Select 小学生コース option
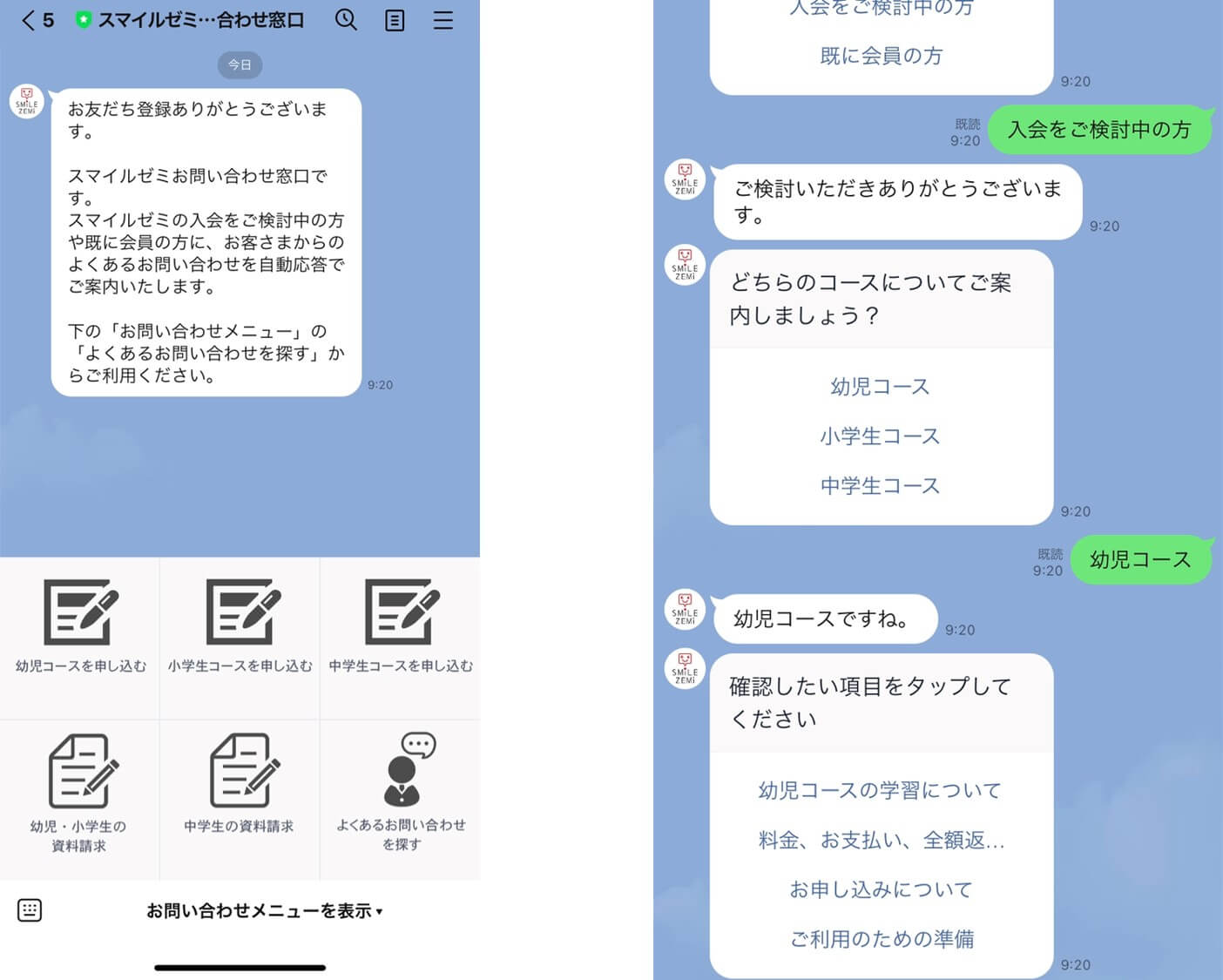This screenshot has height=980, width=1223. coord(880,436)
